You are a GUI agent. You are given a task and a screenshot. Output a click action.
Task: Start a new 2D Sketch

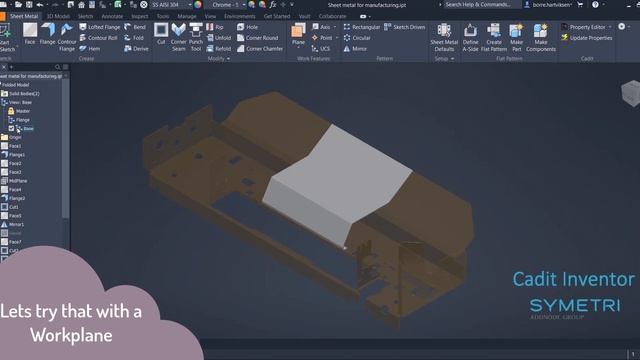point(7,37)
